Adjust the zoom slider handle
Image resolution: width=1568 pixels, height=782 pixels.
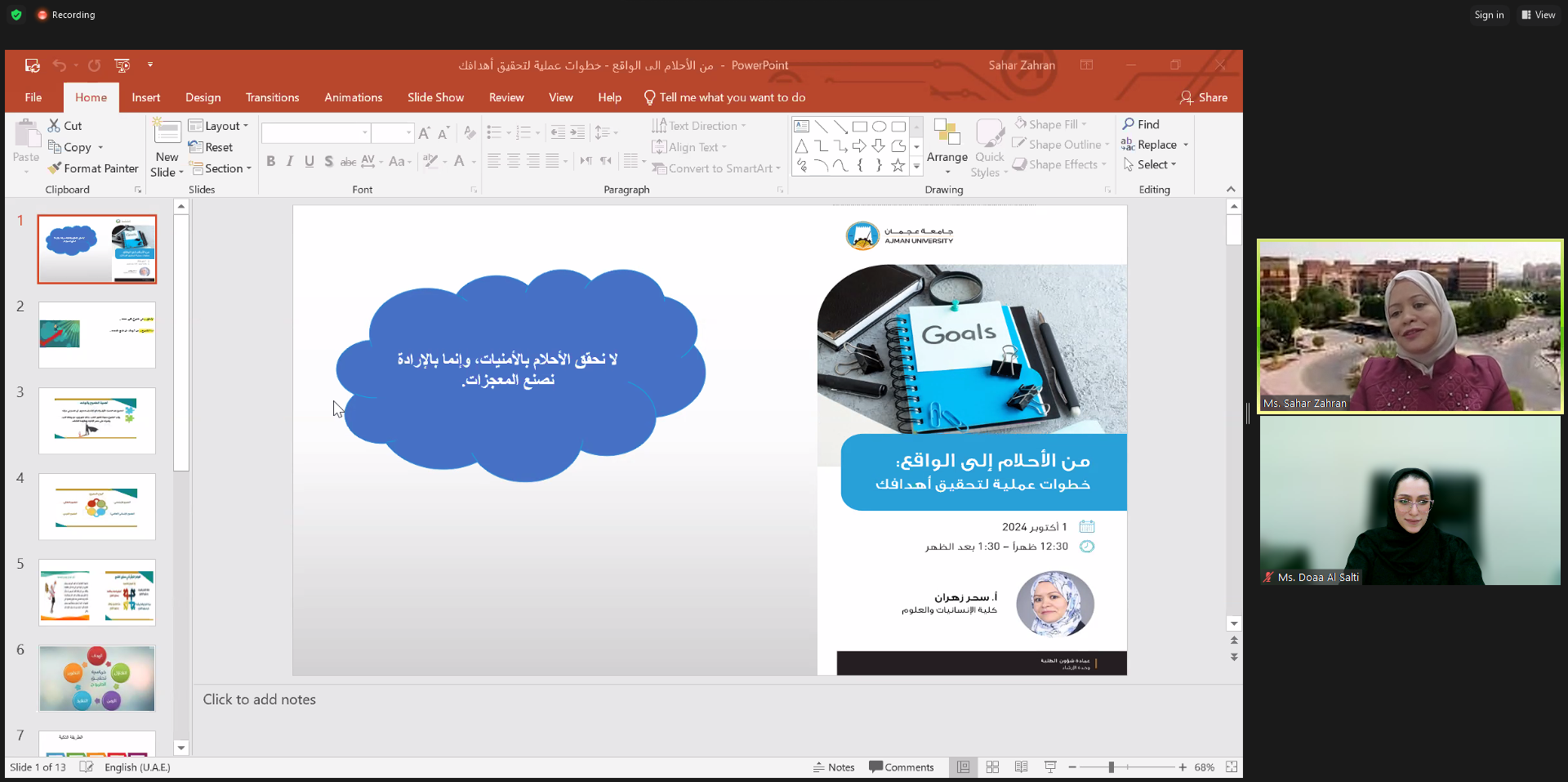click(x=1111, y=767)
